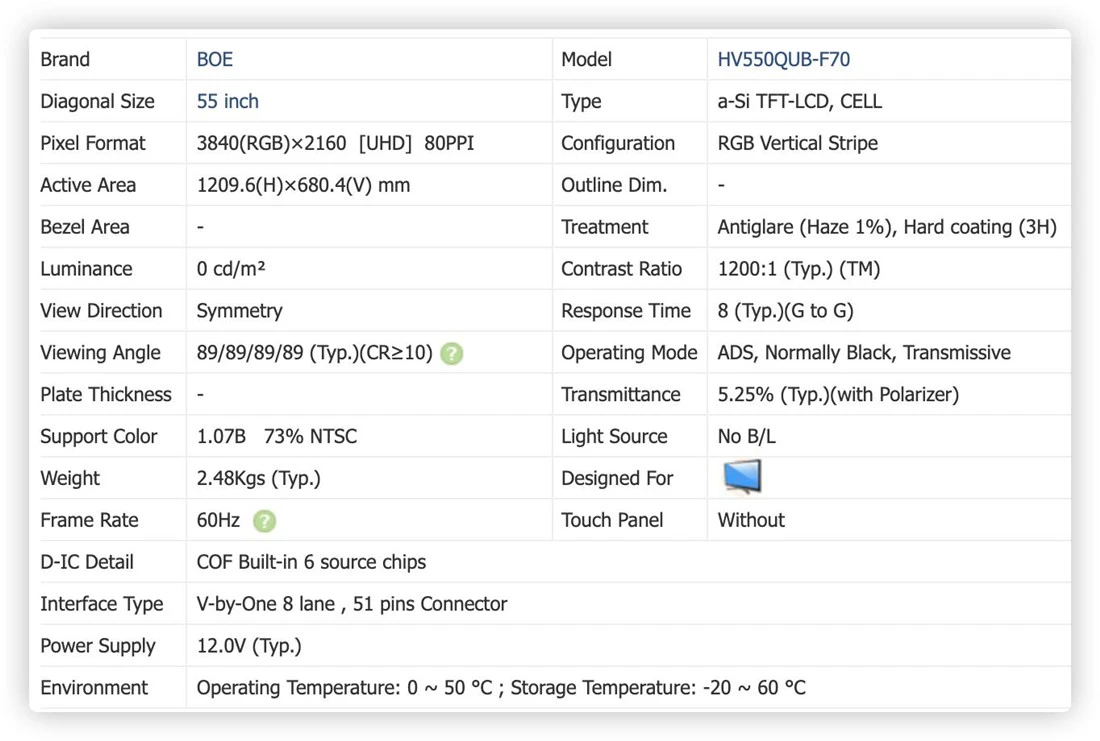Click the help icon next to 60Hz

click(x=264, y=521)
